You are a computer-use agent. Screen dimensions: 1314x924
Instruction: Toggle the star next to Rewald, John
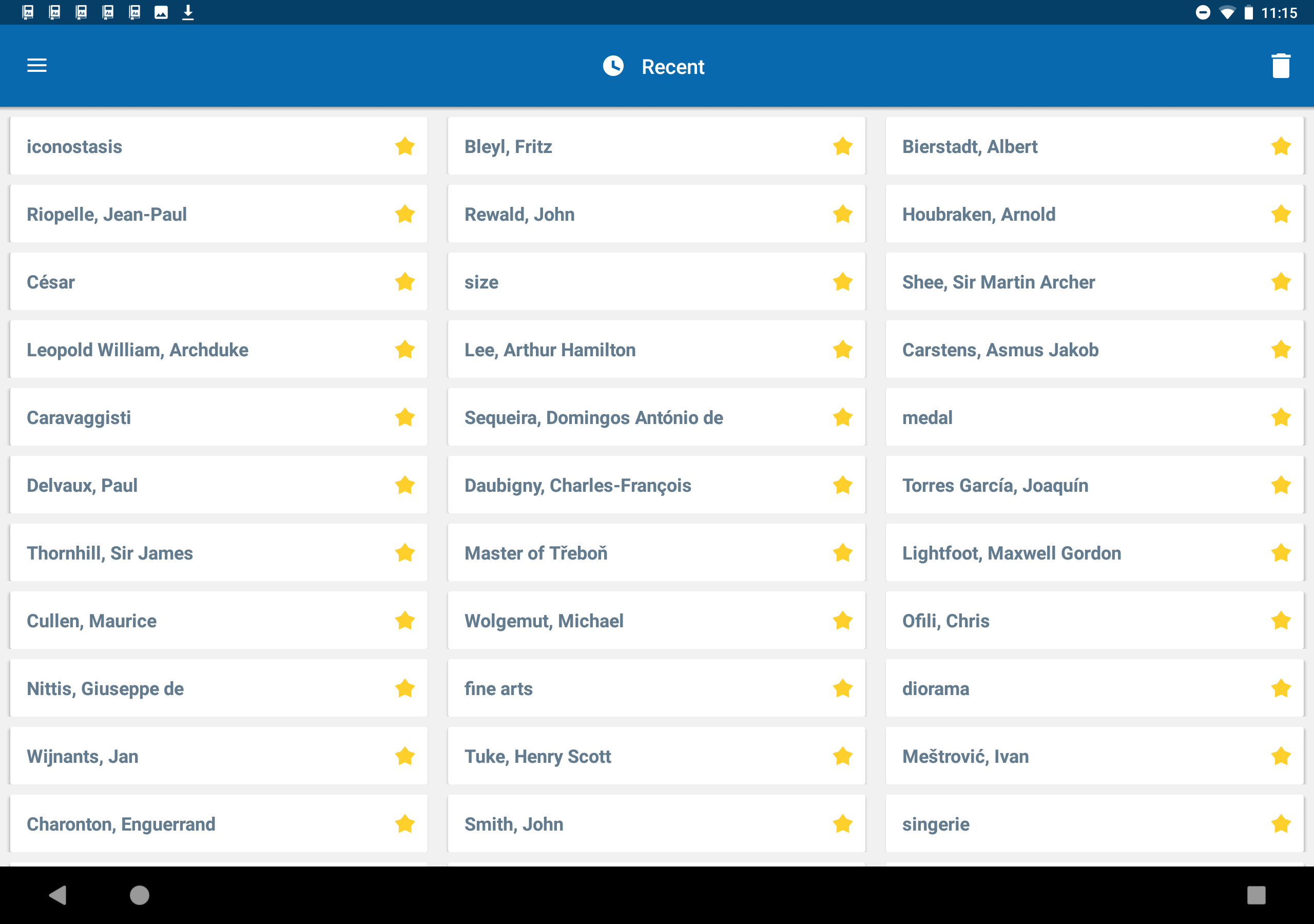coord(842,214)
